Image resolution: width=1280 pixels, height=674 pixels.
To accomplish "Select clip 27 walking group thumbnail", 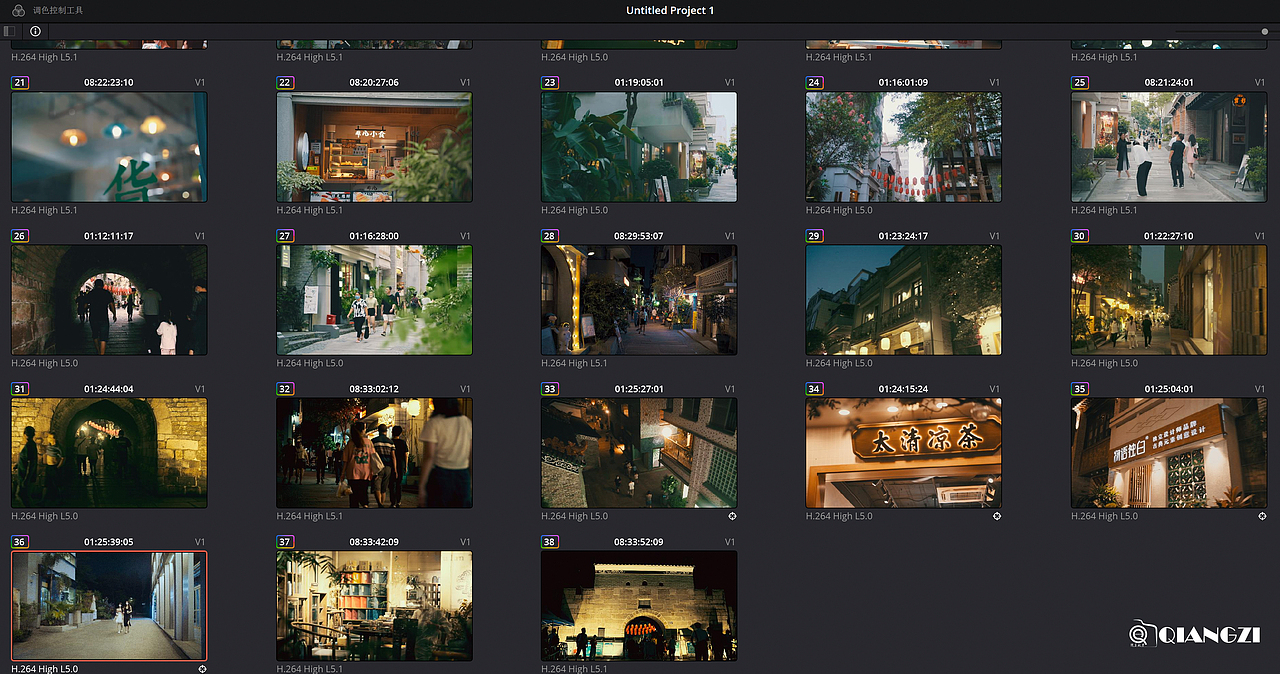I will click(374, 300).
